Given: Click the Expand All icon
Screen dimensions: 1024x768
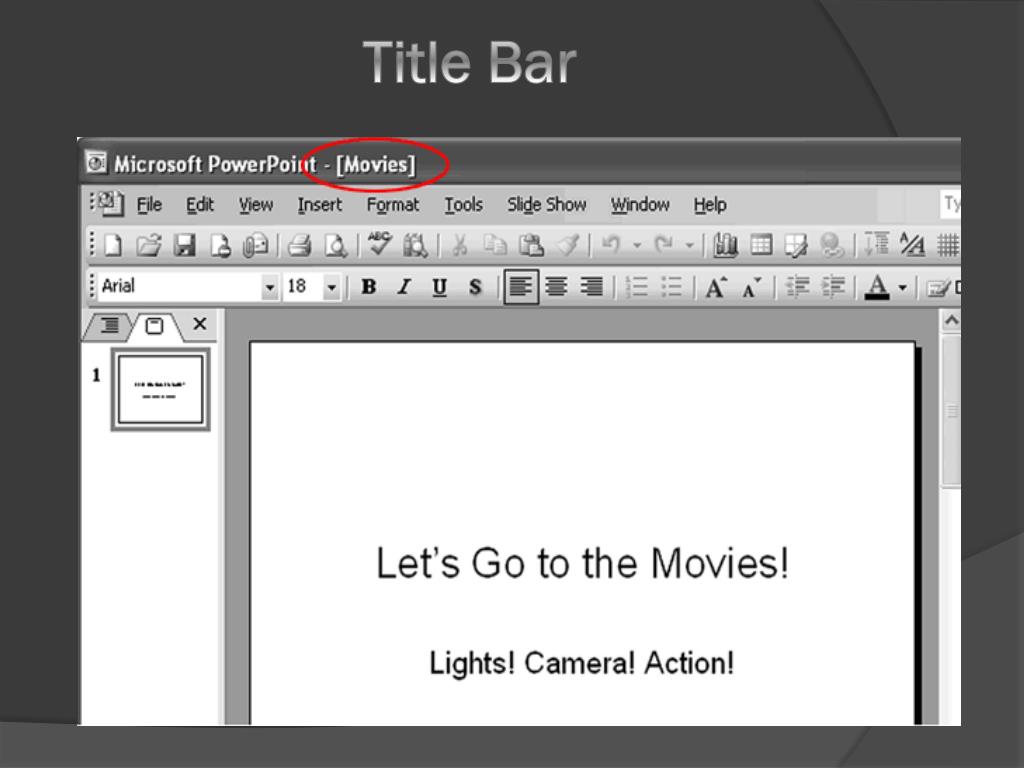Looking at the screenshot, I should pyautogui.click(x=876, y=245).
